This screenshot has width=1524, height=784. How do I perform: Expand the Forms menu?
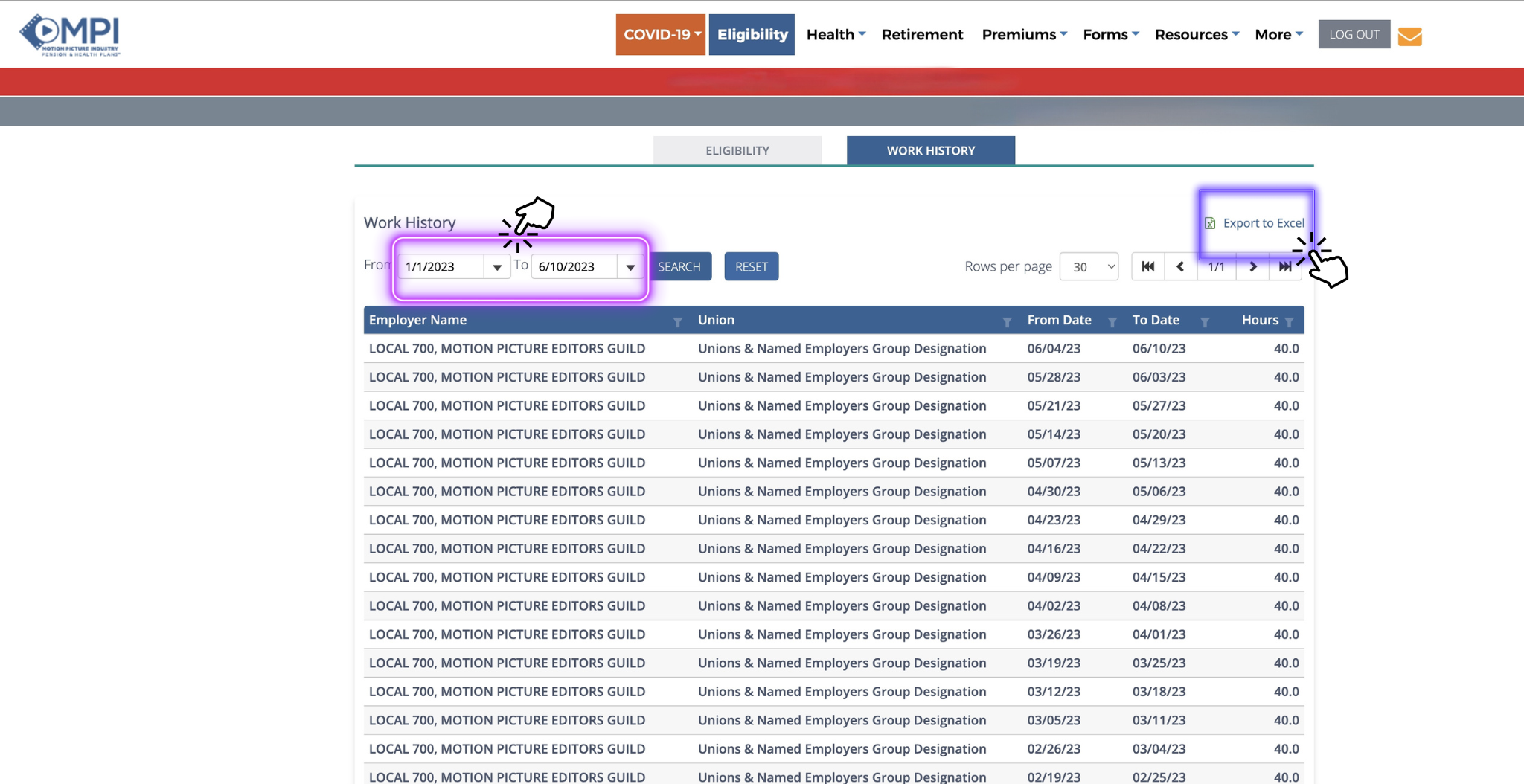(1111, 34)
